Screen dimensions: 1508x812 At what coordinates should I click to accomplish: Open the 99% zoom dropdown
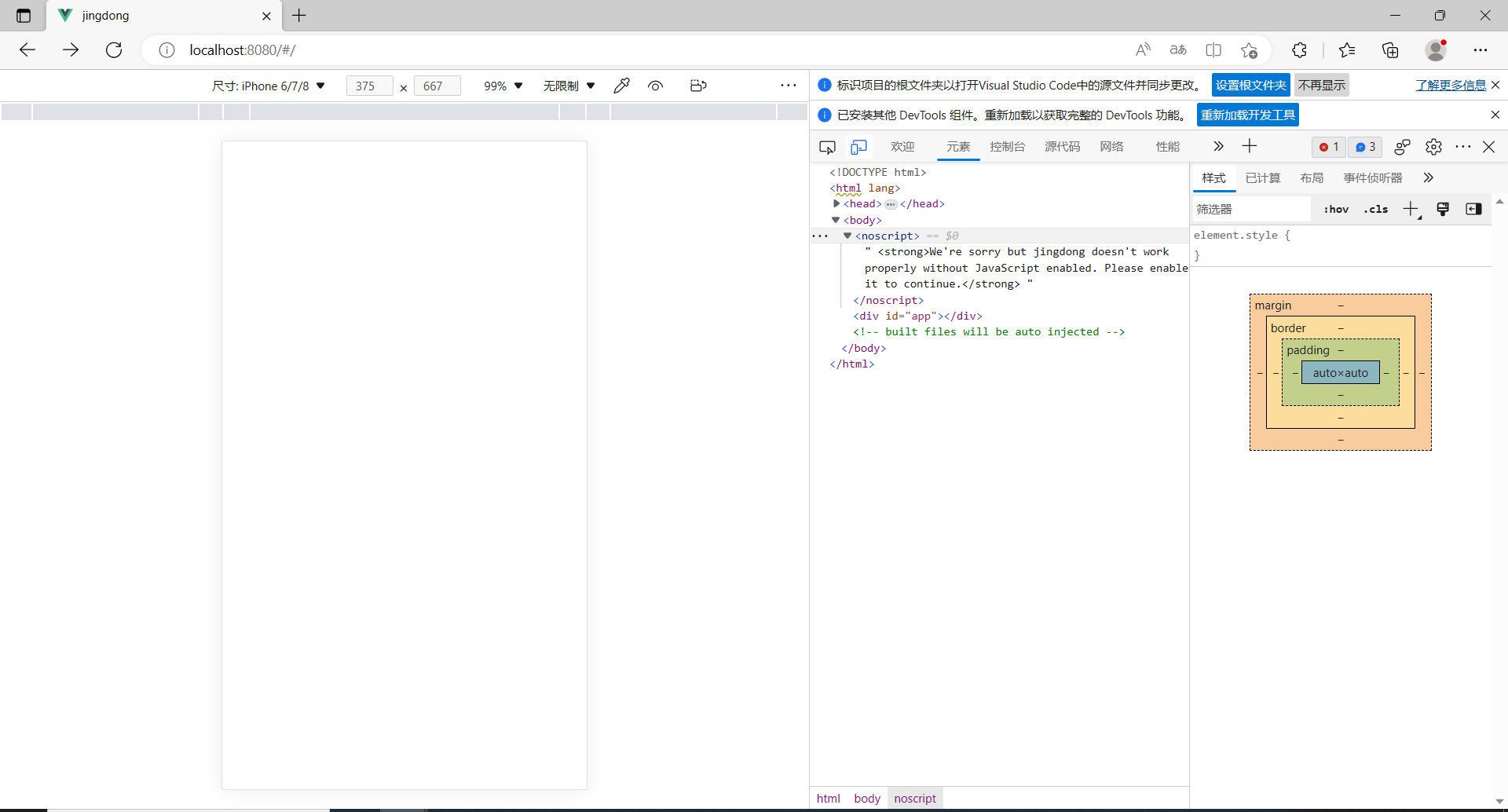503,86
